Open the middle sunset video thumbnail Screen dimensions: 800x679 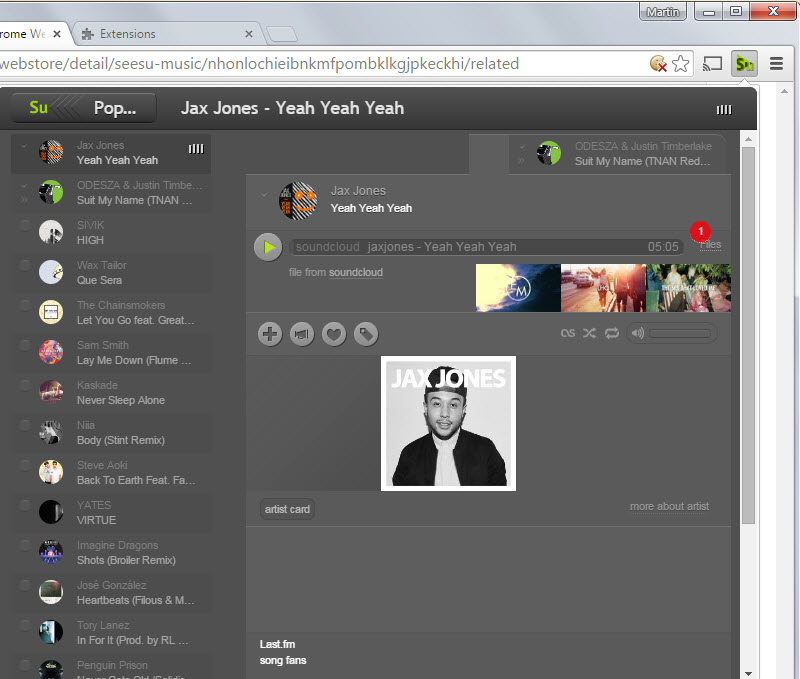point(603,288)
